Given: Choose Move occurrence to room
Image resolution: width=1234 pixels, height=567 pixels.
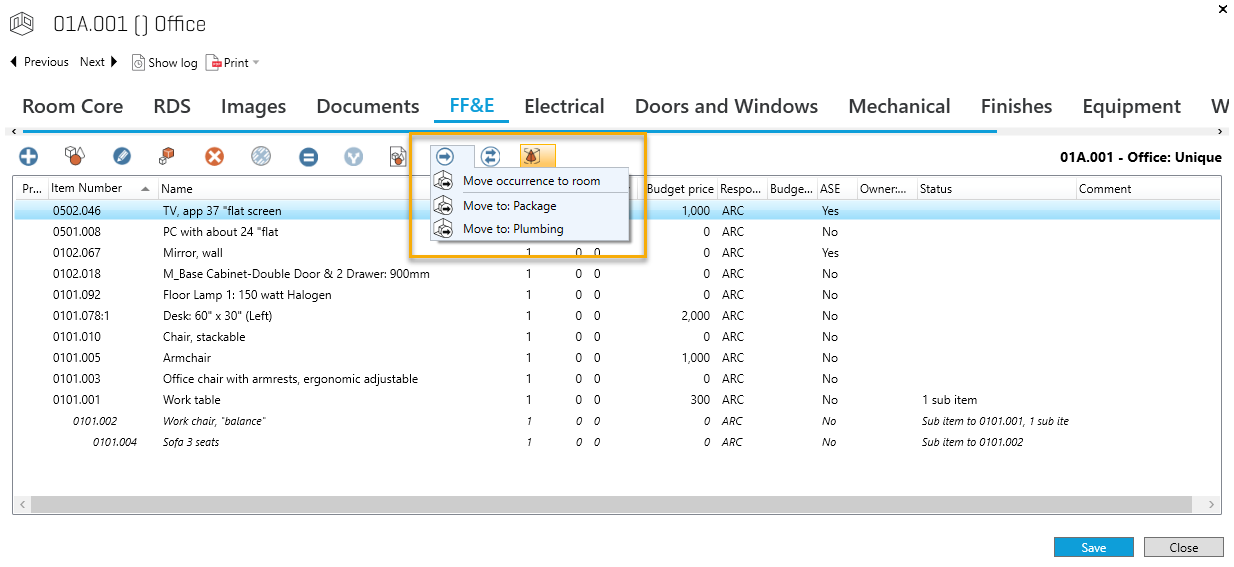Looking at the screenshot, I should [531, 181].
